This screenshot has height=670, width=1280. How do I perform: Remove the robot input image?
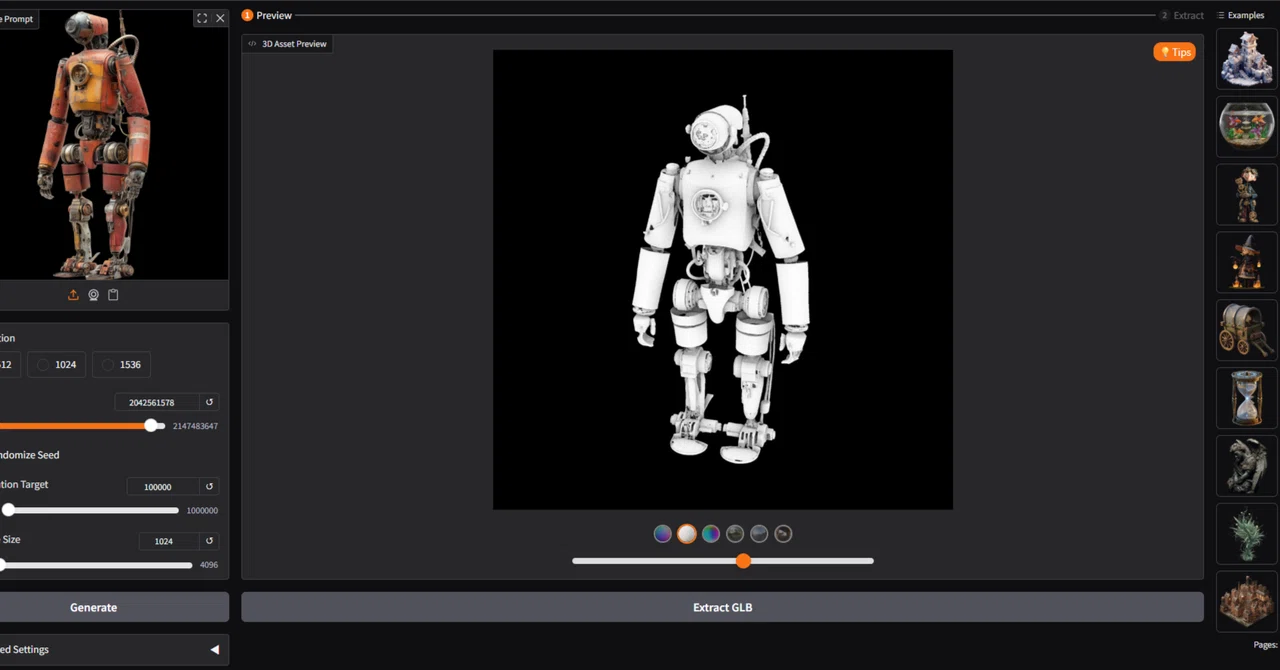click(x=220, y=18)
